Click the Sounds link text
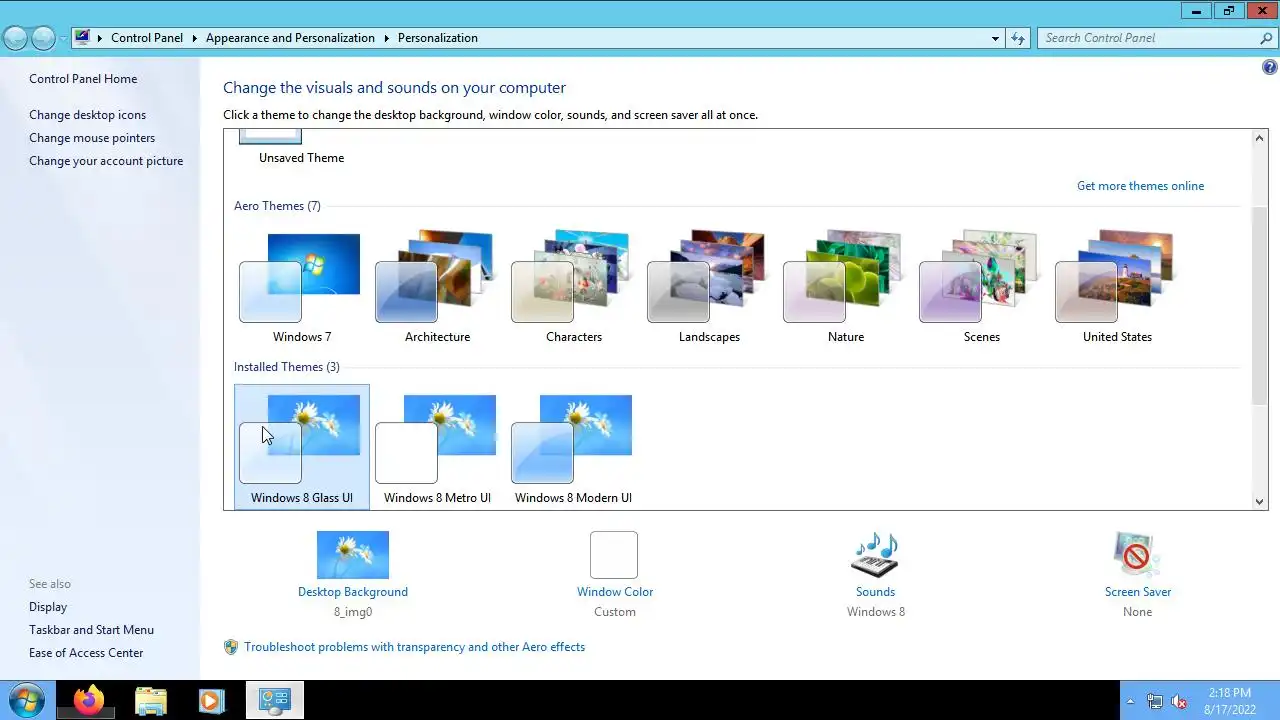The width and height of the screenshot is (1280, 720). (x=875, y=592)
